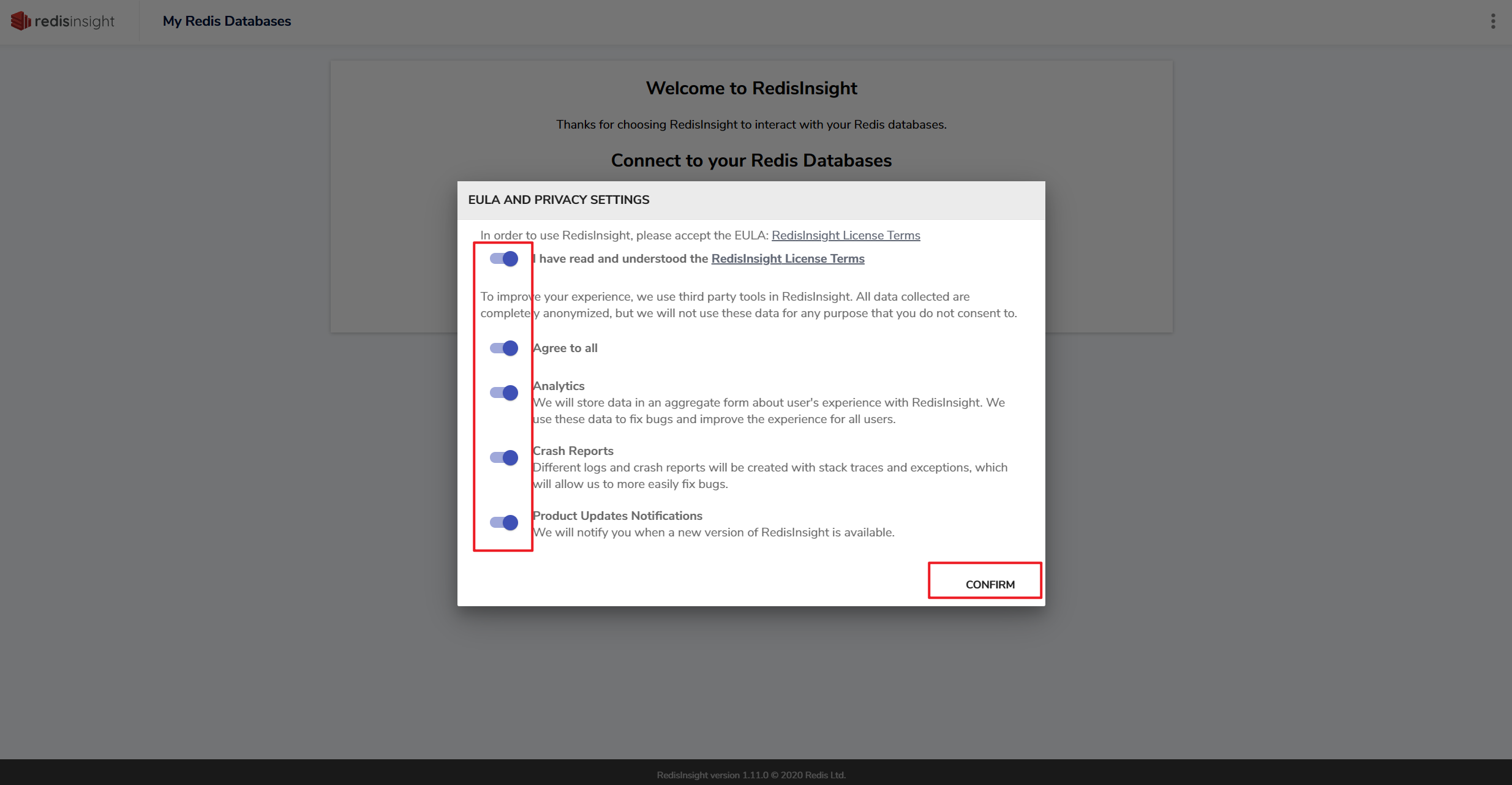Click the RedisInsight version footer text

tap(751, 775)
